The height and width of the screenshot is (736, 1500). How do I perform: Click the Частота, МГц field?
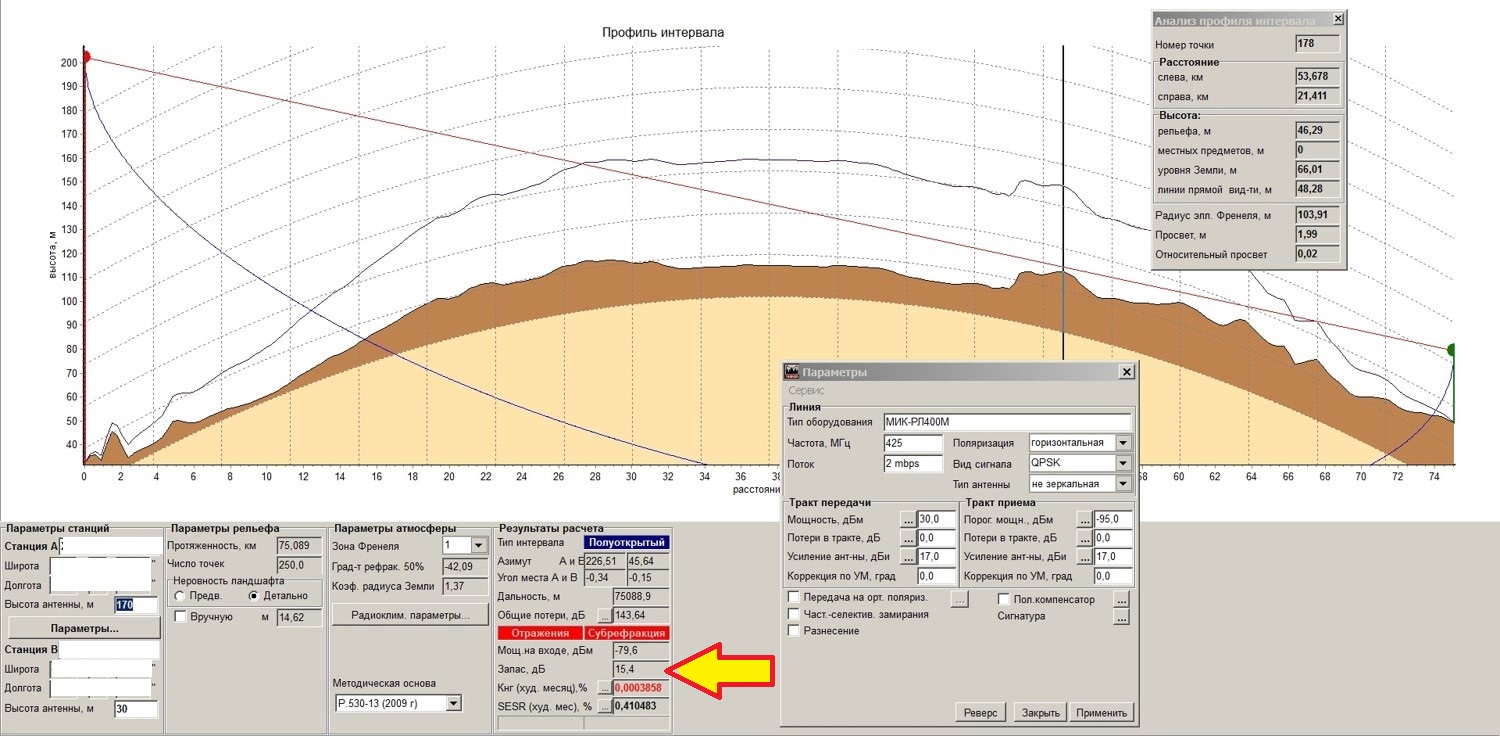coord(913,443)
